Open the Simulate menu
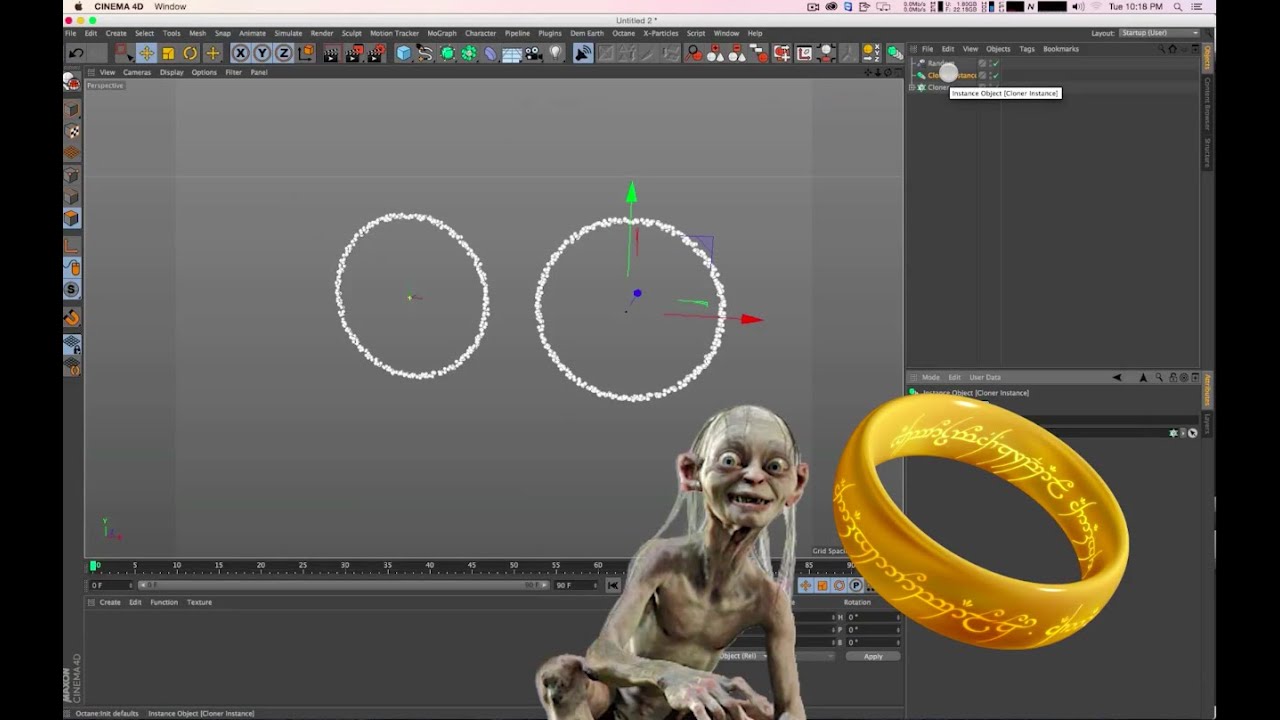Image resolution: width=1280 pixels, height=720 pixels. coord(288,33)
